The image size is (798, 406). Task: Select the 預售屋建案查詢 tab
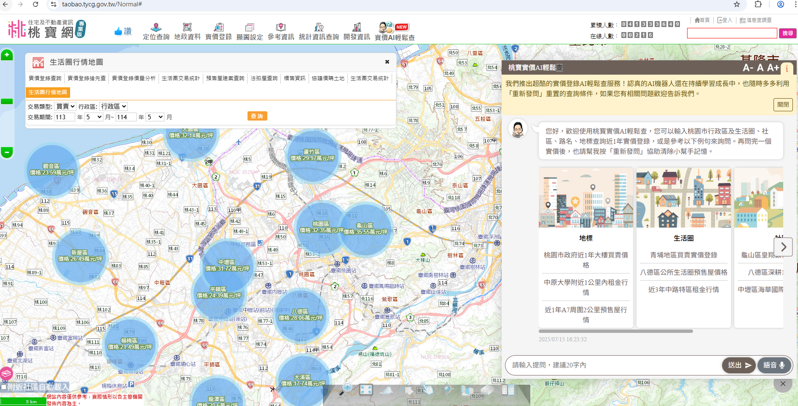[x=225, y=78]
